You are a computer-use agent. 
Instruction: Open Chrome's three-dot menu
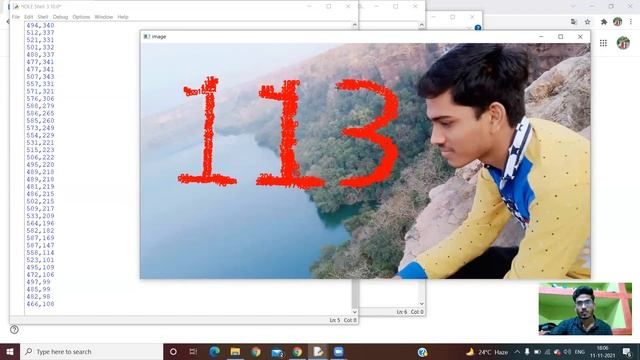pos(631,22)
